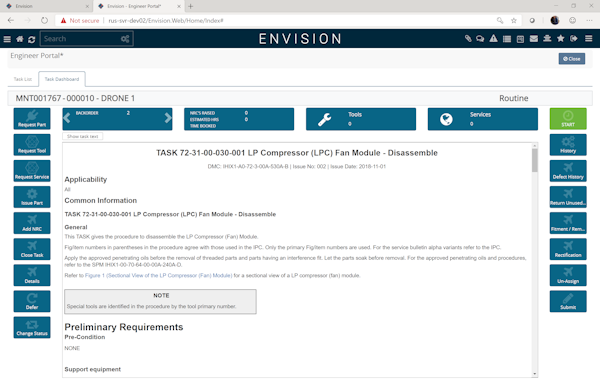
Task: Open the hamburger menu in the Envision header
Action: (7, 39)
